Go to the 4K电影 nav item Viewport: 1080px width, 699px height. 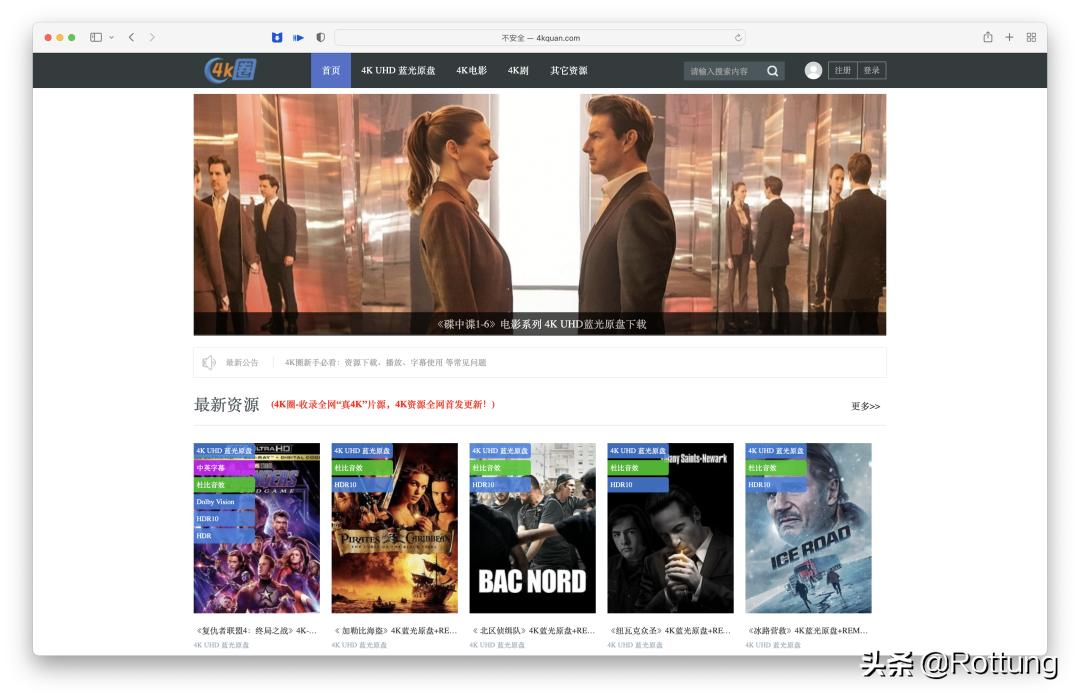472,70
